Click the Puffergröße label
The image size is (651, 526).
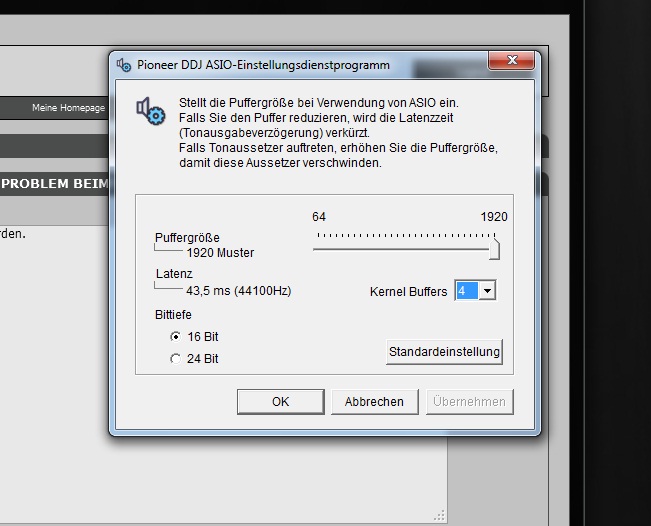pos(187,238)
